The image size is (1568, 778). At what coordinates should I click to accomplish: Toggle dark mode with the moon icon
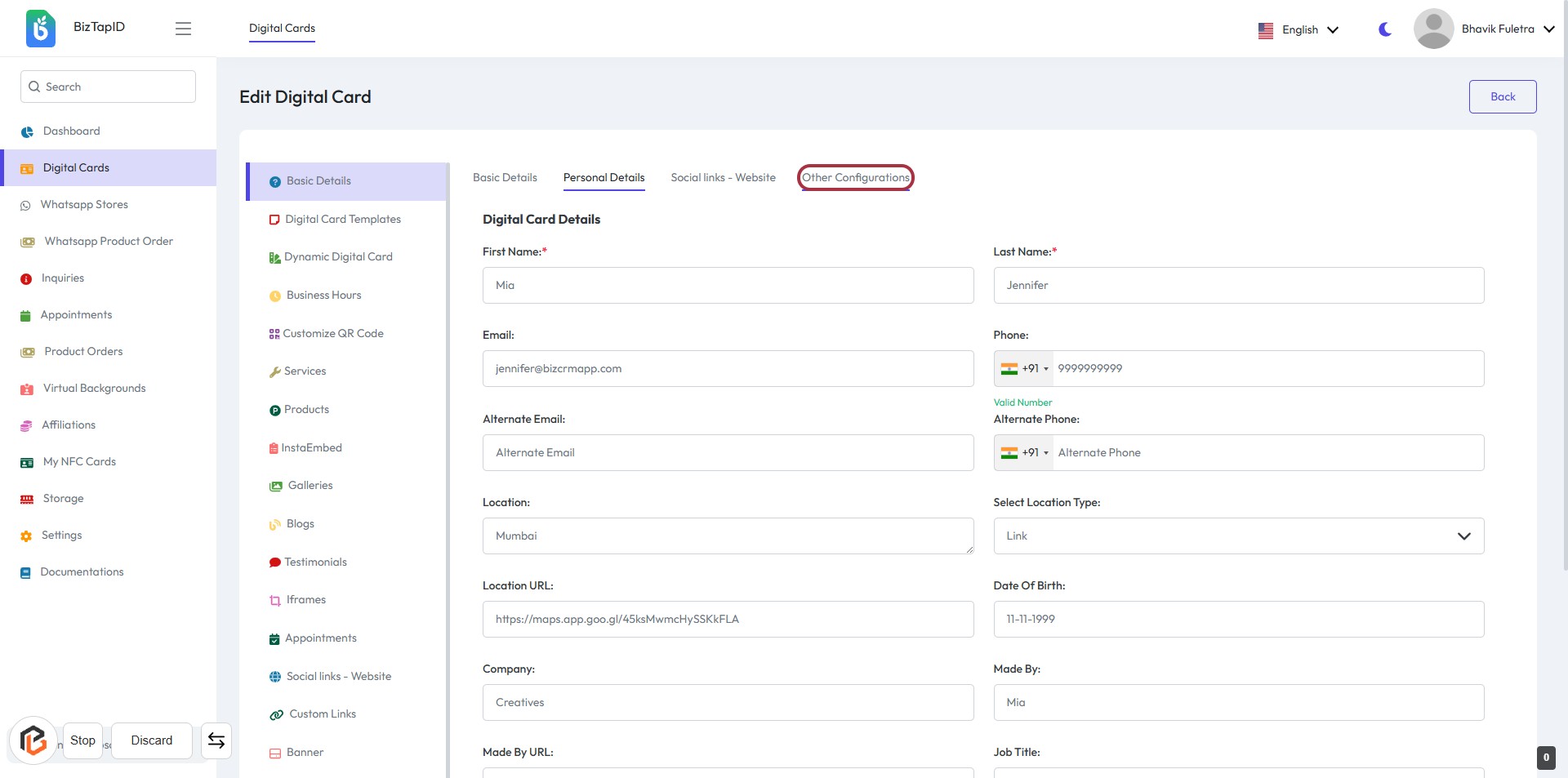tap(1384, 29)
